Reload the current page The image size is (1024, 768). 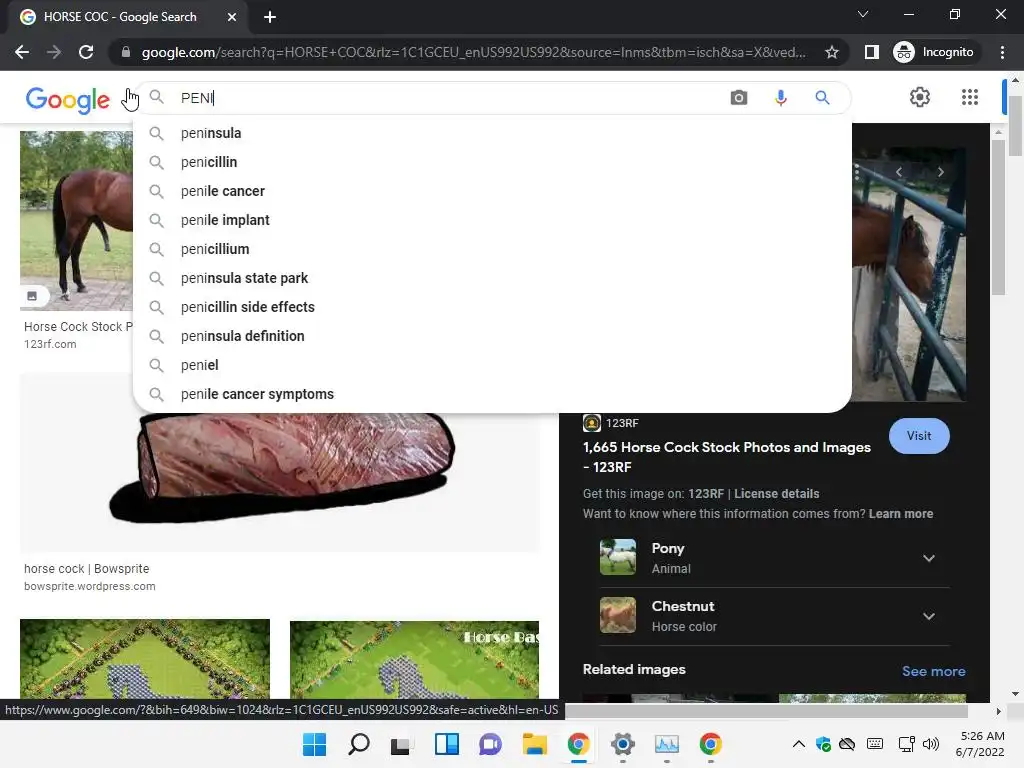pyautogui.click(x=86, y=52)
